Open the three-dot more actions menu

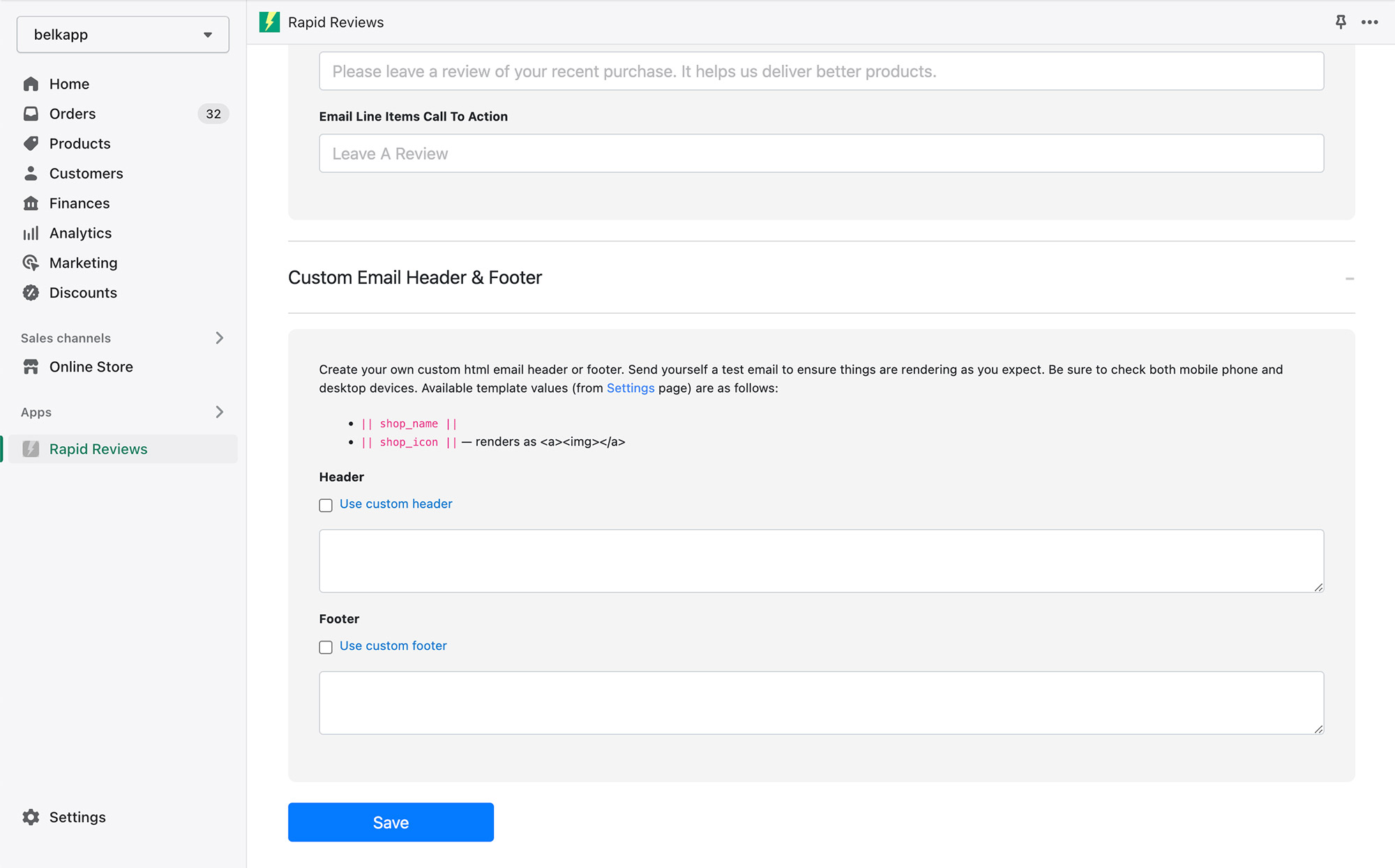click(x=1370, y=22)
